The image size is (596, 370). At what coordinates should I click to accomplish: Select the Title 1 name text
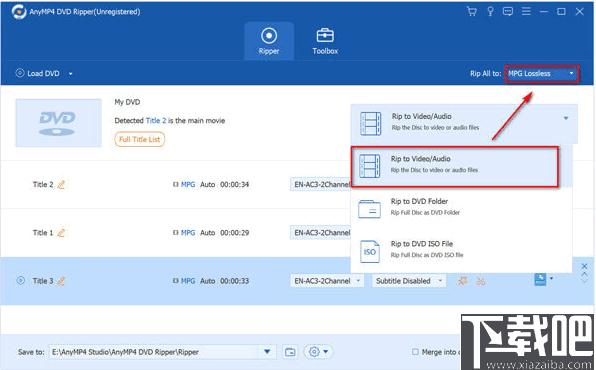43,233
